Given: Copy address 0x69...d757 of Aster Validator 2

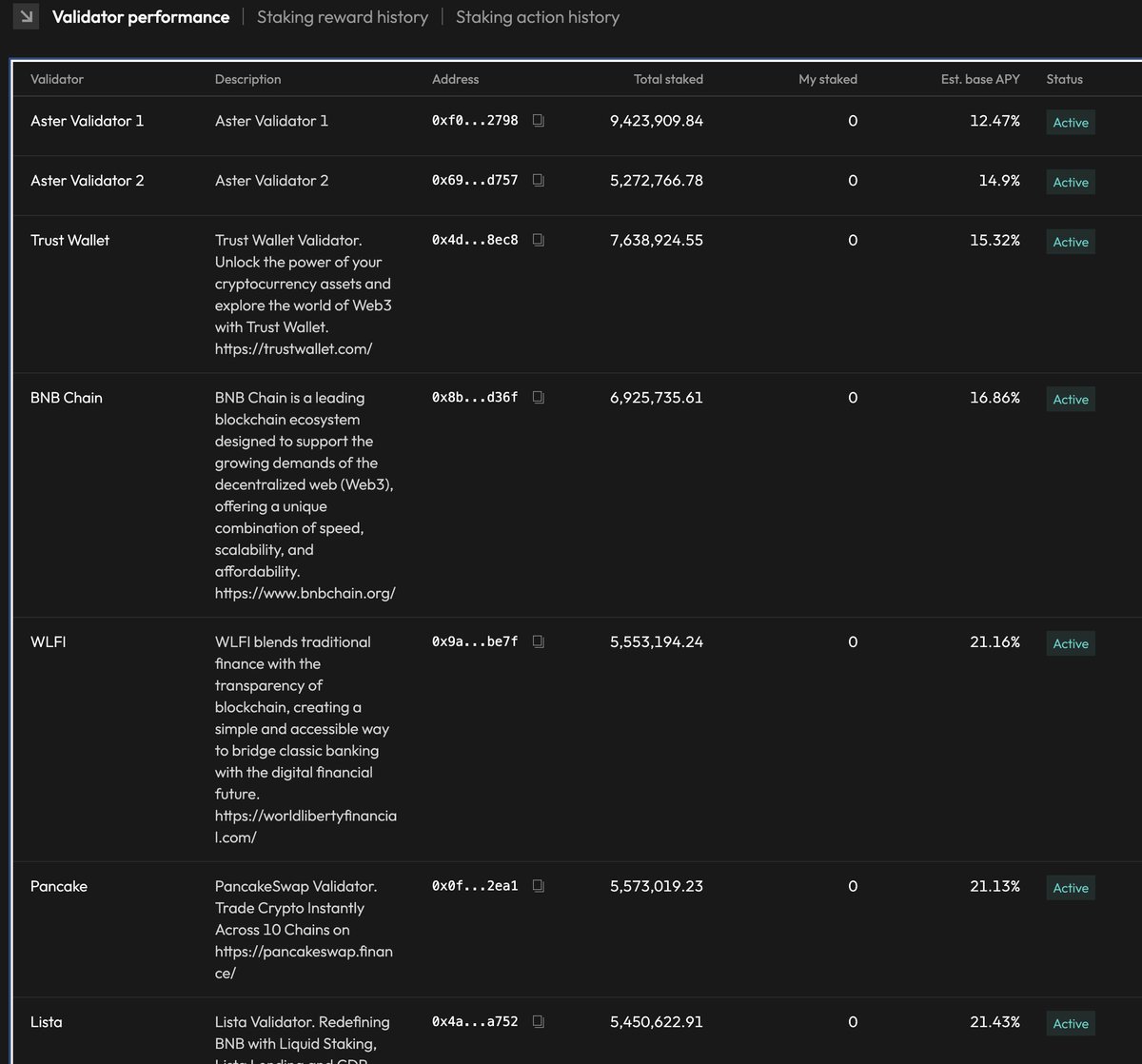Looking at the screenshot, I should [x=539, y=180].
